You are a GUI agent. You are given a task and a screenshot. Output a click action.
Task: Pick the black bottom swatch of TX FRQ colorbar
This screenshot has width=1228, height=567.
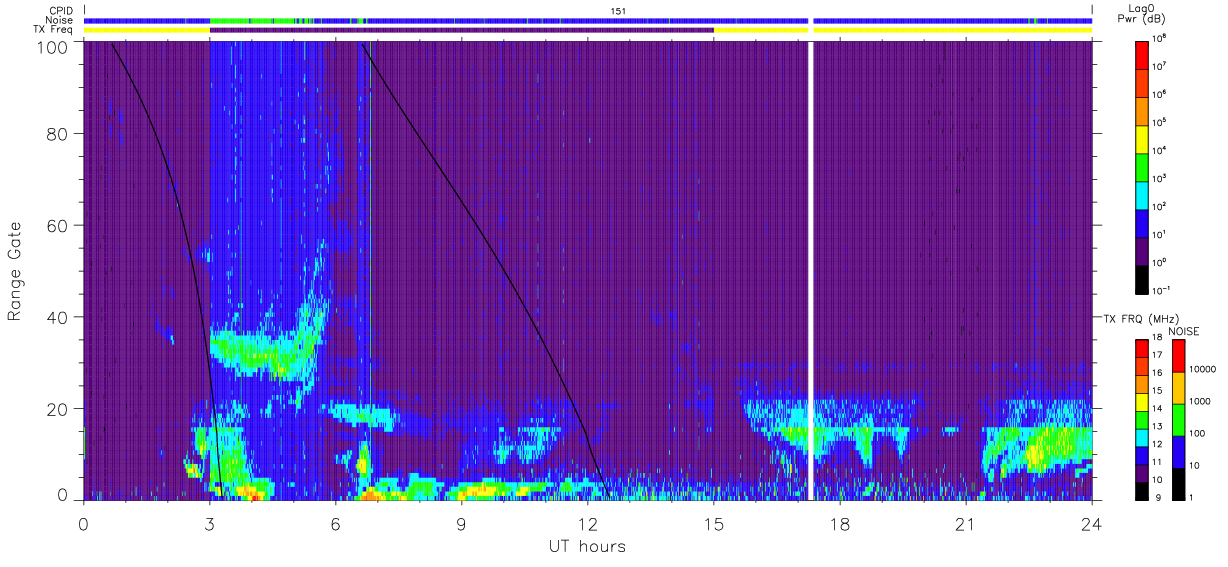point(1142,491)
